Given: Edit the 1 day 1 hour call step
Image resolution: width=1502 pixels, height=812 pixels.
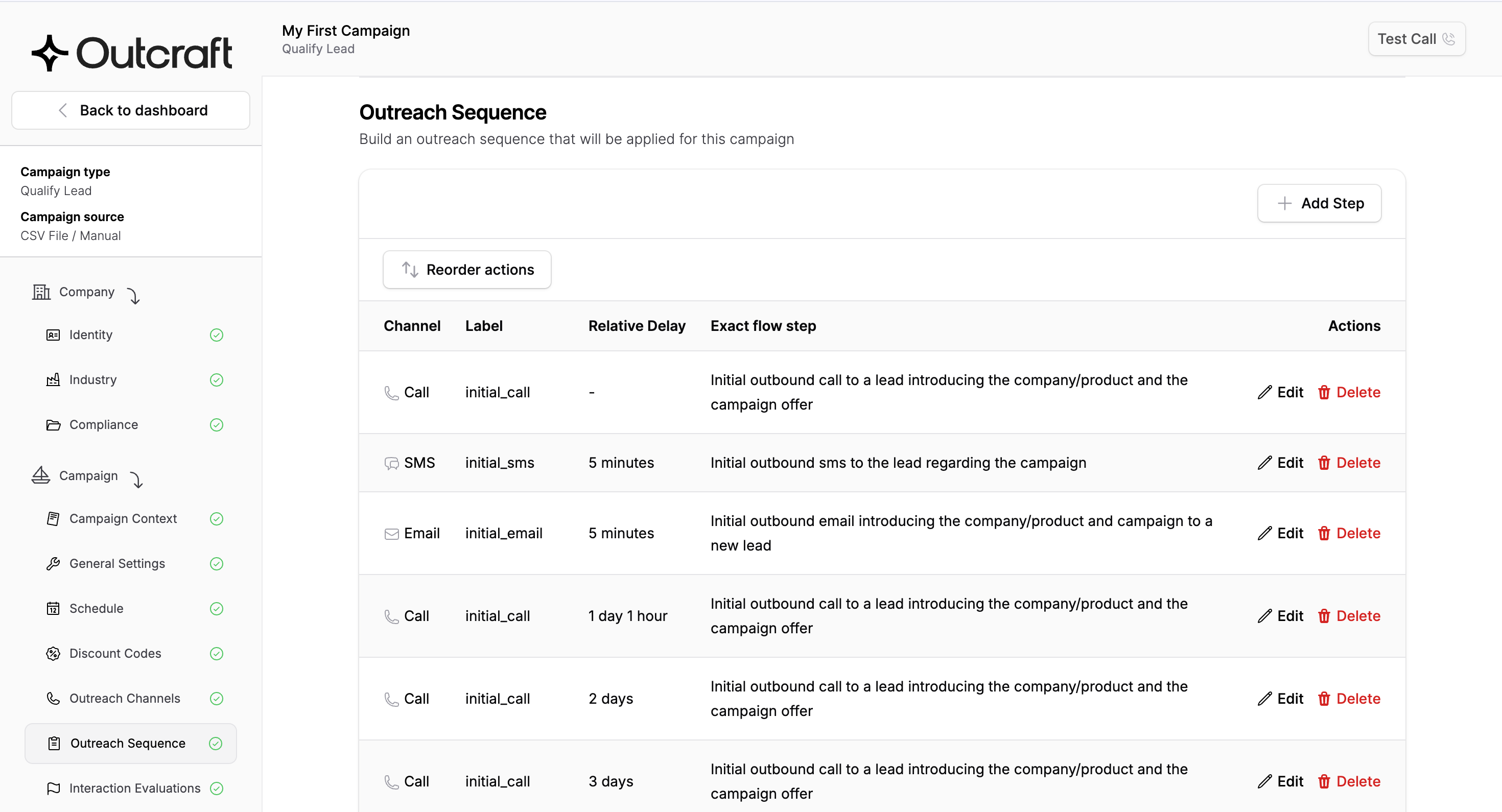Looking at the screenshot, I should click(1280, 616).
